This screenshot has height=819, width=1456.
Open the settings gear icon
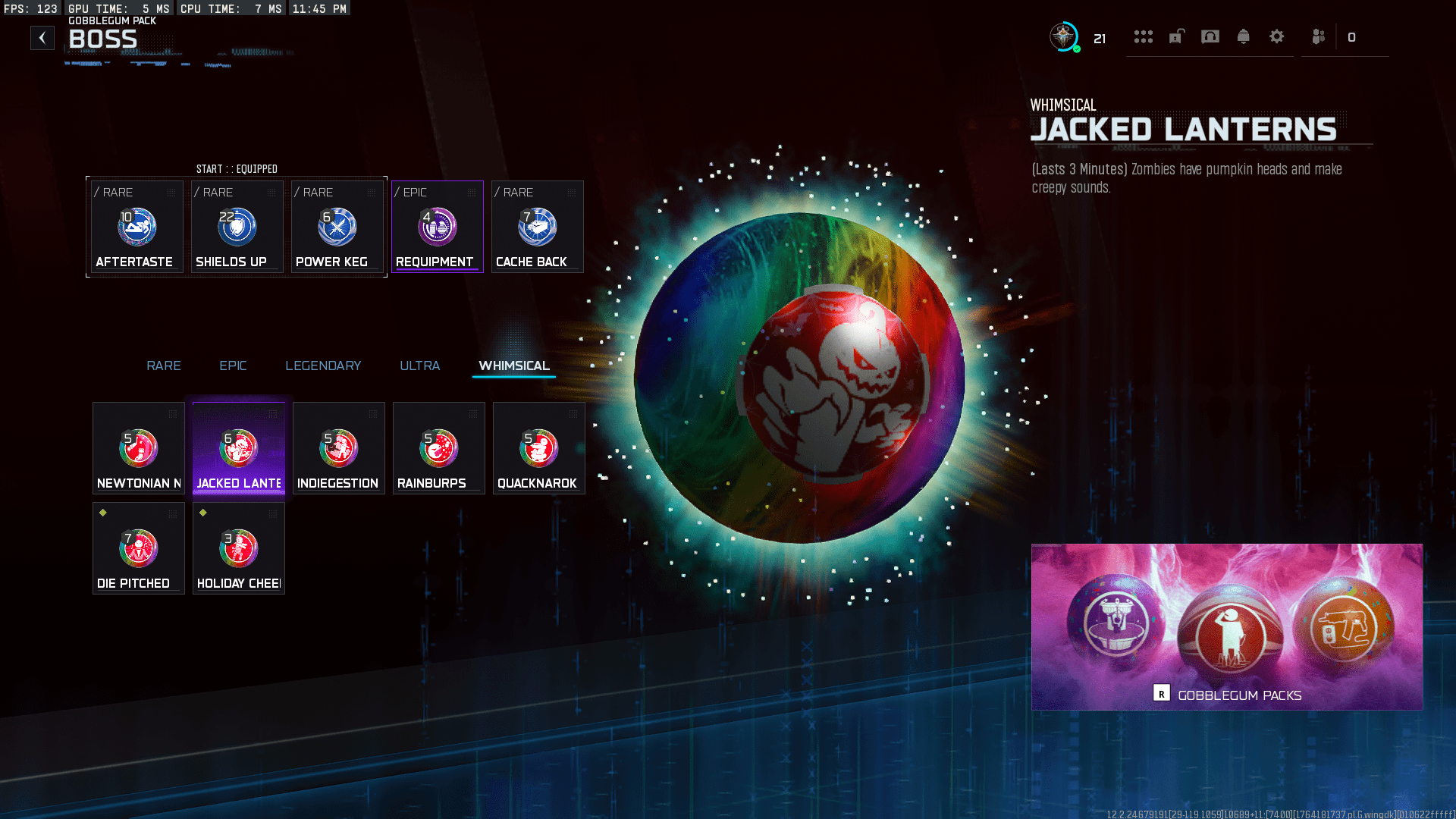tap(1276, 36)
